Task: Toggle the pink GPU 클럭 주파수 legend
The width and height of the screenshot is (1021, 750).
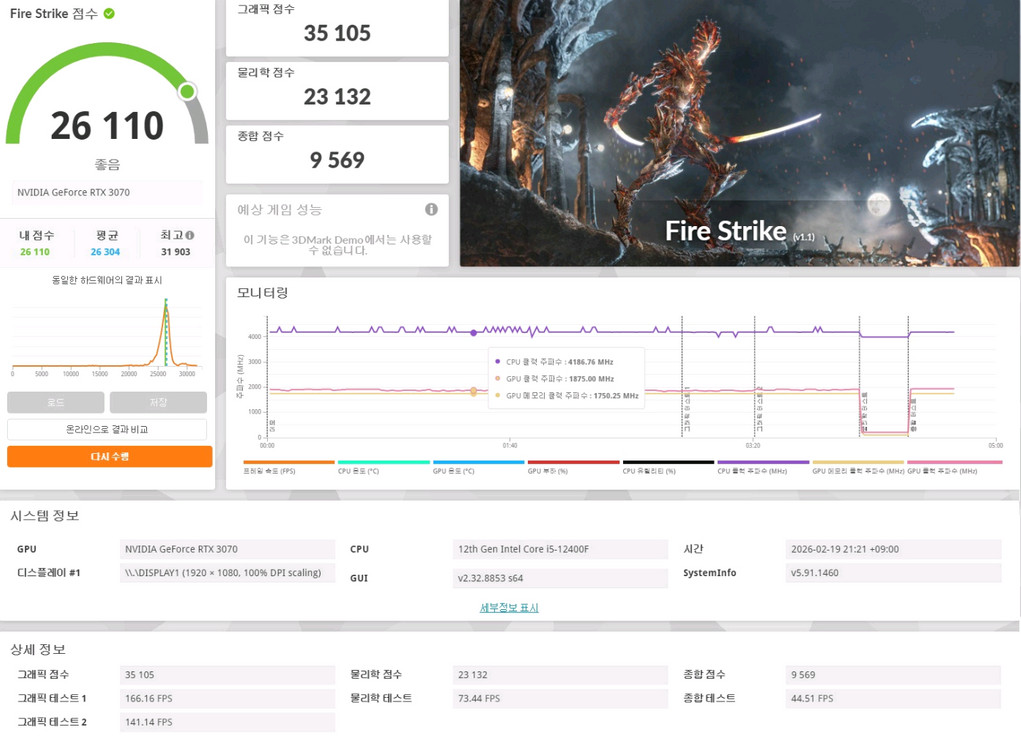Action: point(954,467)
